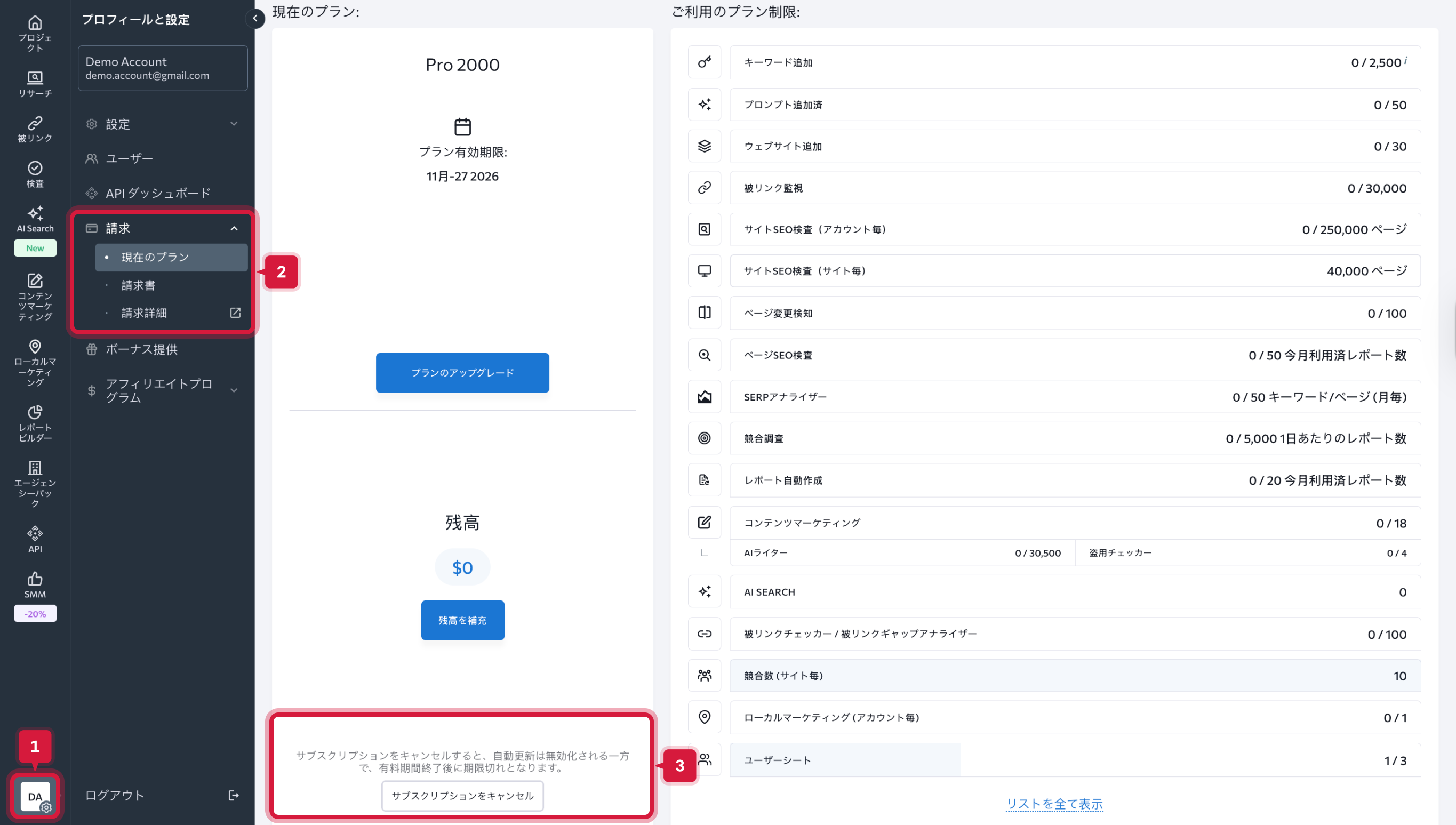1456x825 pixels.
Task: Open レポートビルダー sidebar icon
Action: click(35, 412)
